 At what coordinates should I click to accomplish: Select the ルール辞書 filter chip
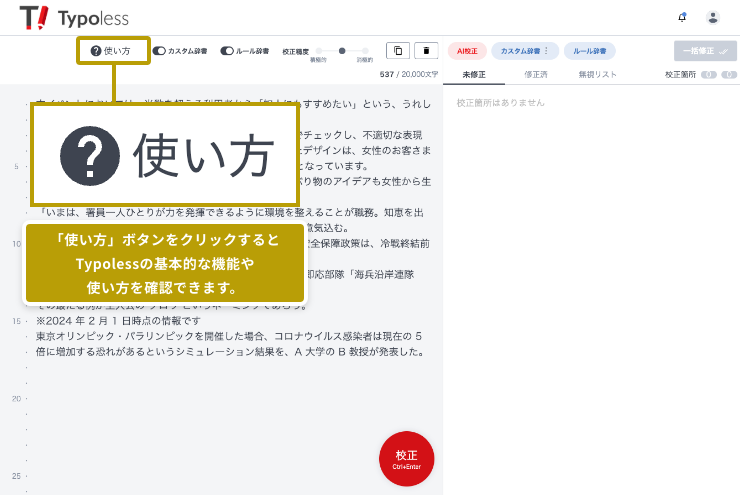click(589, 51)
